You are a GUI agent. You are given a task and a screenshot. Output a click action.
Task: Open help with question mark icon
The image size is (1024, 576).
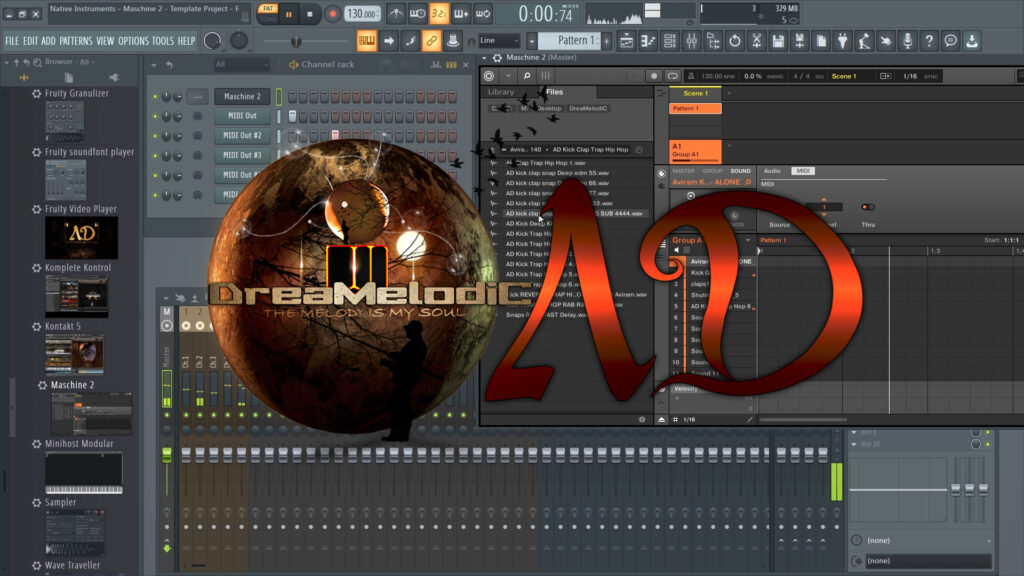[x=929, y=41]
